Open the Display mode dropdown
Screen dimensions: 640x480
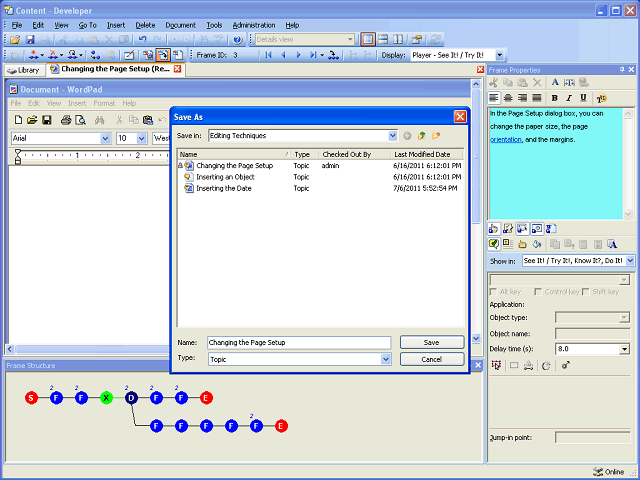pyautogui.click(x=500, y=55)
